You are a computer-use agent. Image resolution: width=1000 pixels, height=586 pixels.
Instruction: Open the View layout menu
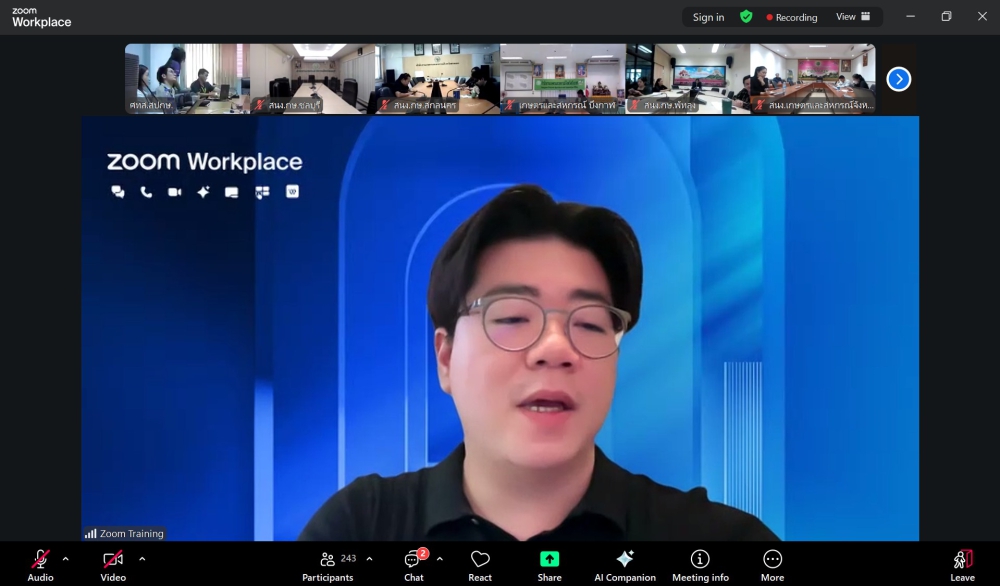(853, 17)
